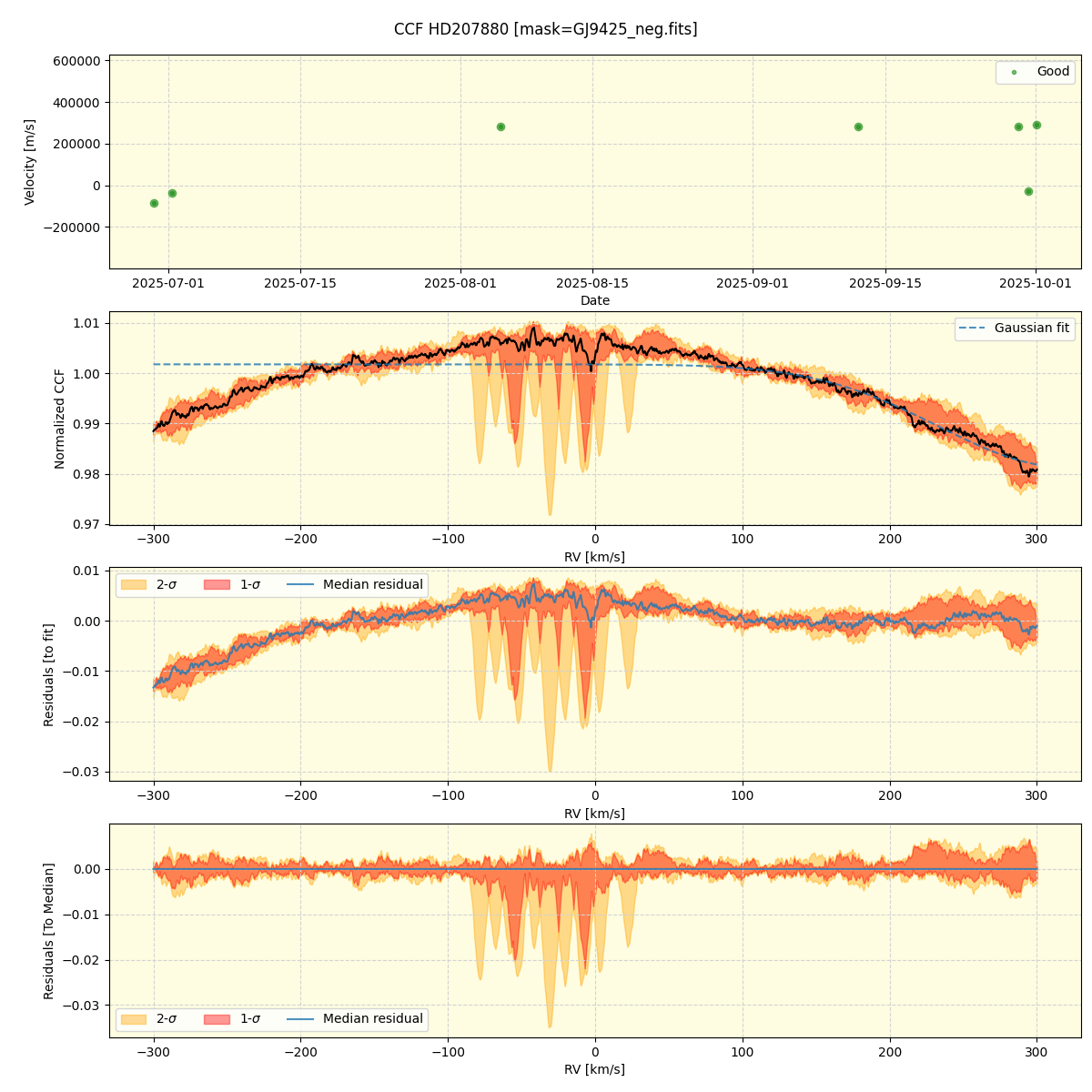This screenshot has height=1092, width=1092.
Task: Click the 'RV [km/s]' label under the bottom plot
Action: coord(595,1069)
